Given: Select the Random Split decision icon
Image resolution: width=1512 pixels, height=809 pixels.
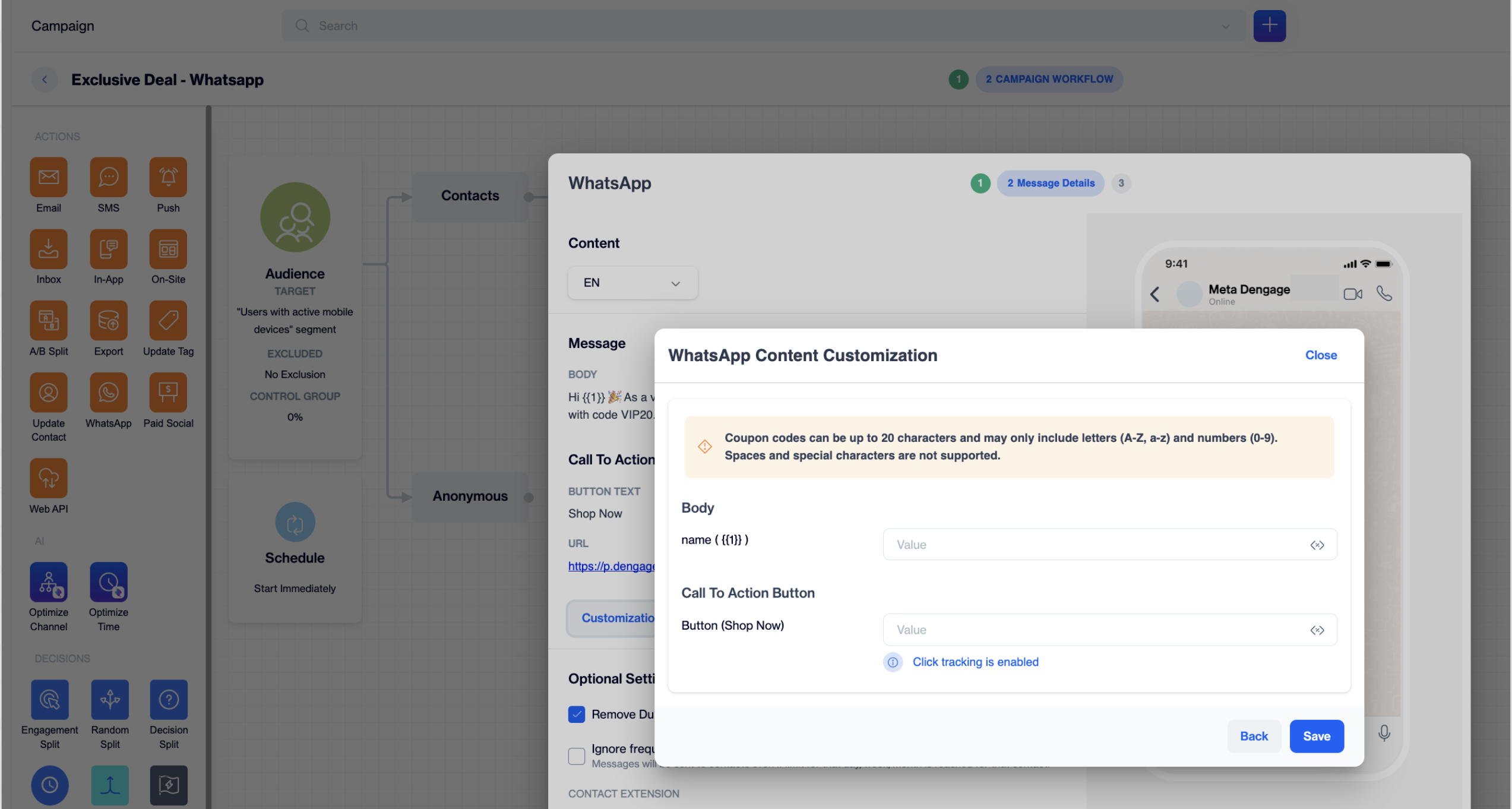Looking at the screenshot, I should click(x=110, y=700).
